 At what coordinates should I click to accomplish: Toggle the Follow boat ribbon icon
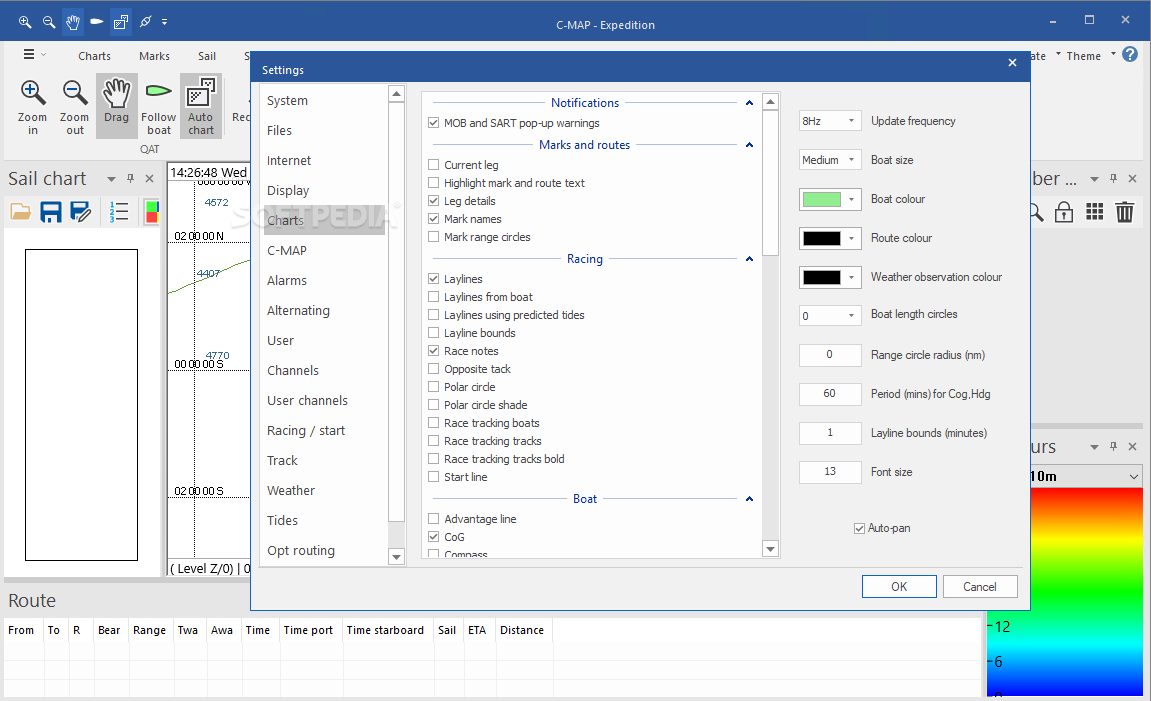point(159,106)
